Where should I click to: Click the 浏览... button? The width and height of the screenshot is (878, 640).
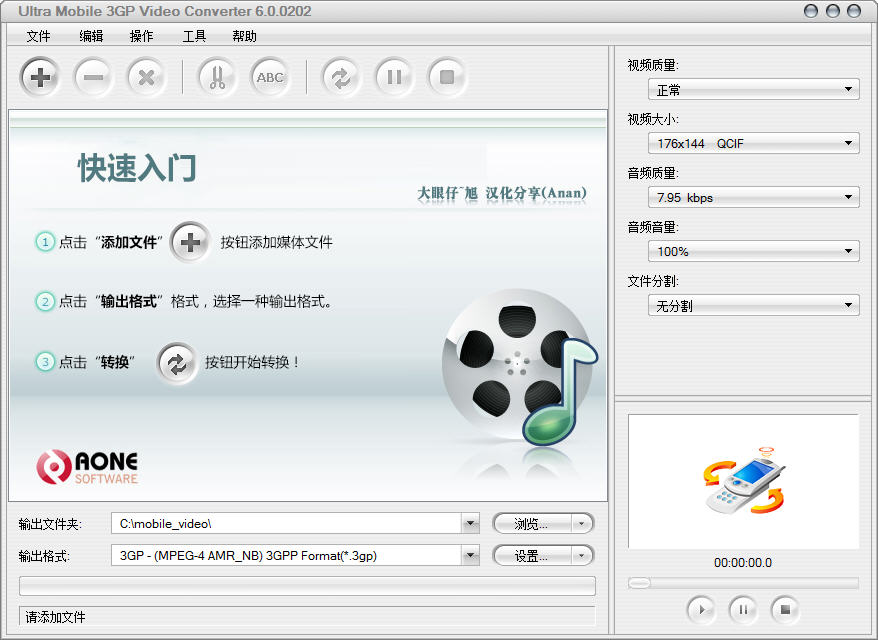pyautogui.click(x=532, y=524)
